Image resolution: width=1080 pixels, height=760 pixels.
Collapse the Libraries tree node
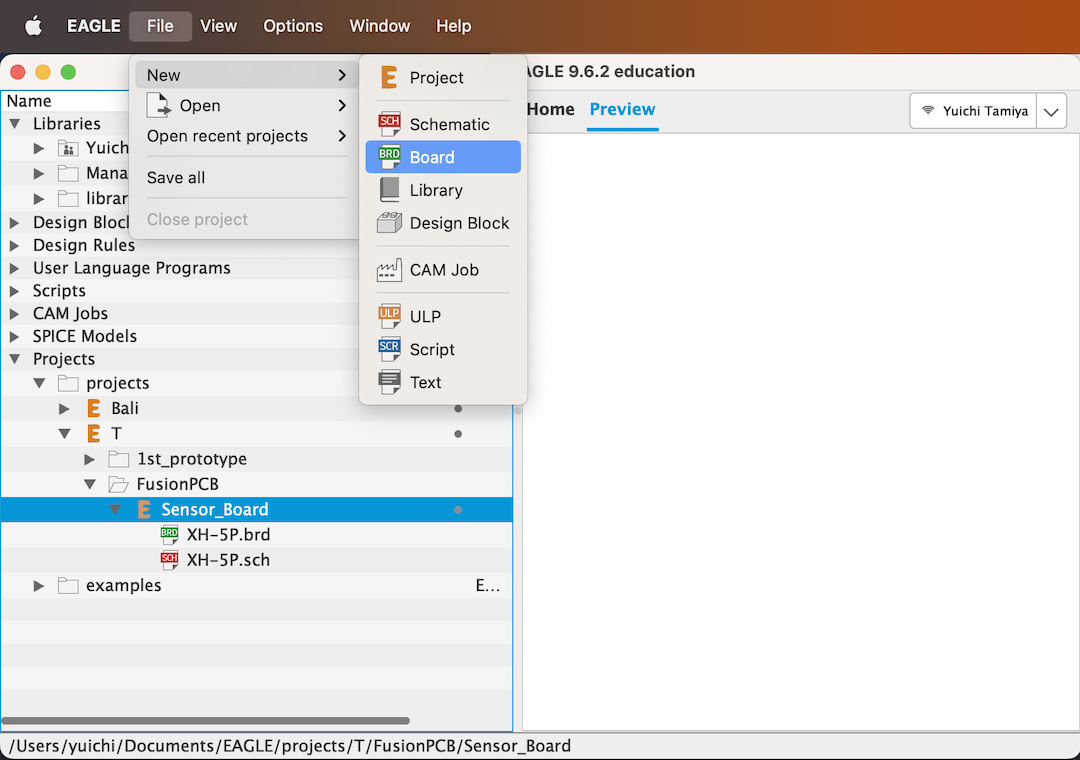[14, 124]
